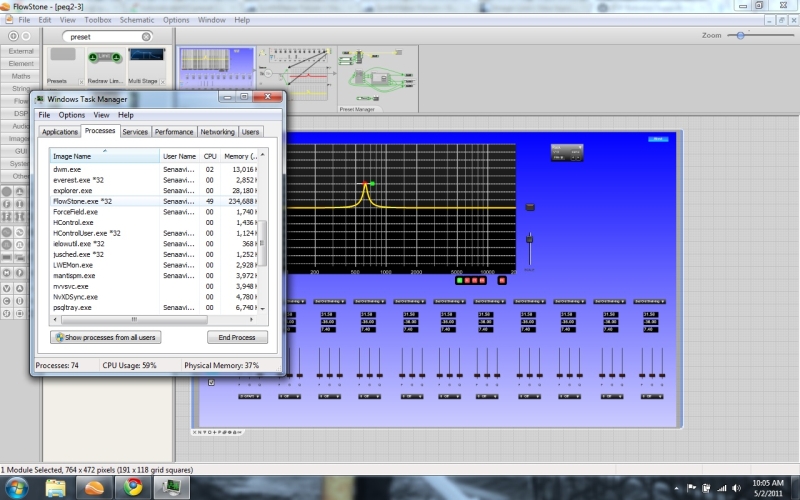The image size is (800, 500).
Task: Click the red button beside band selectors
Action: pyautogui.click(x=502, y=280)
